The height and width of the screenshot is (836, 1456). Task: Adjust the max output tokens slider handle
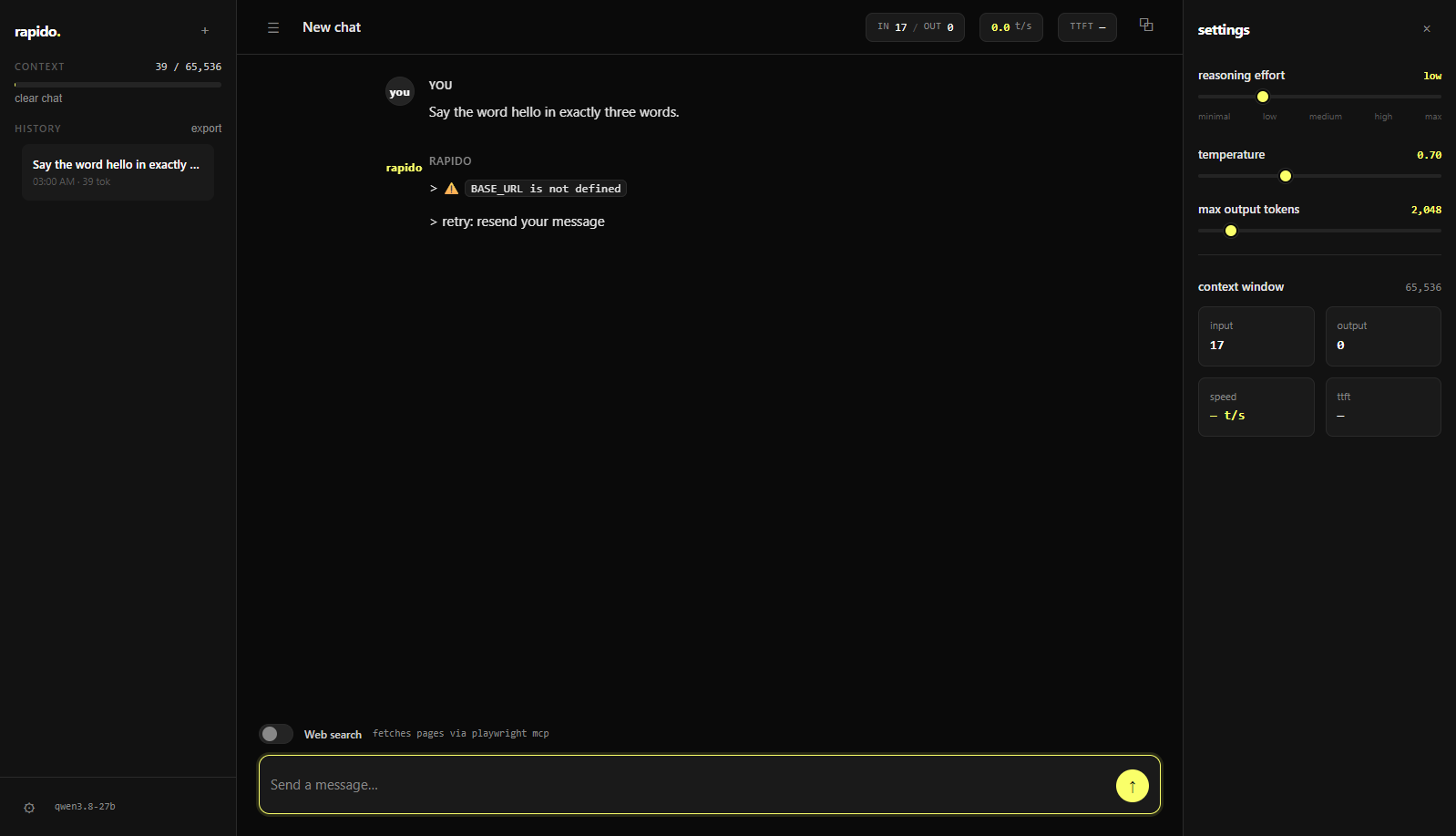point(1231,231)
